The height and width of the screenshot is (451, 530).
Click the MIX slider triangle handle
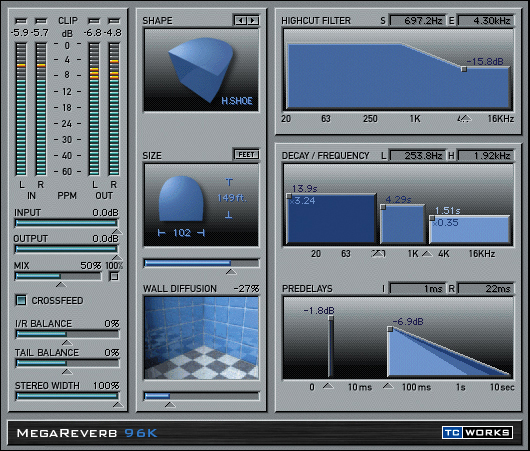[61, 285]
